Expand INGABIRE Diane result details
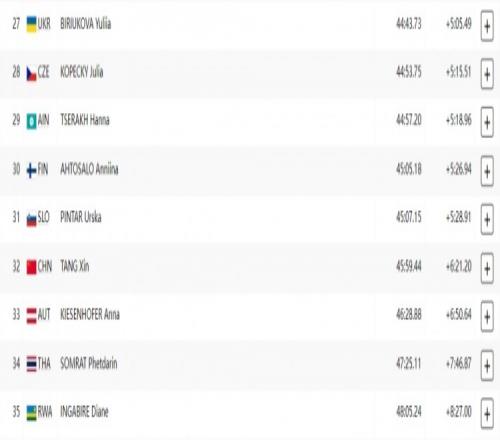 487,414
